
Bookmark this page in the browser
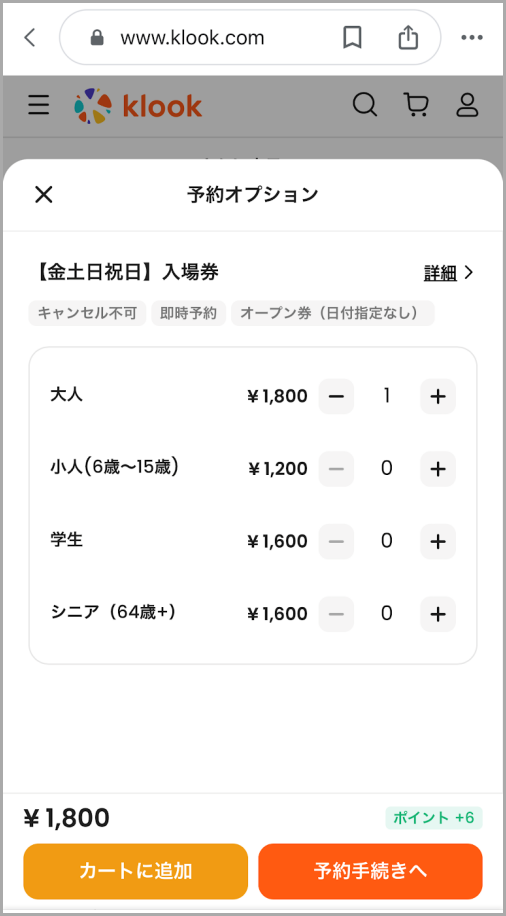click(x=352, y=38)
